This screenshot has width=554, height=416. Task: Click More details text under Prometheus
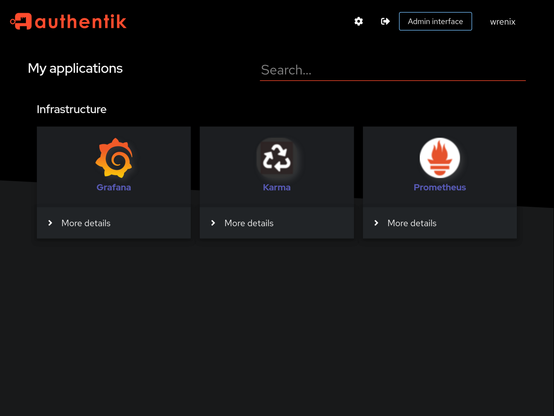(412, 223)
